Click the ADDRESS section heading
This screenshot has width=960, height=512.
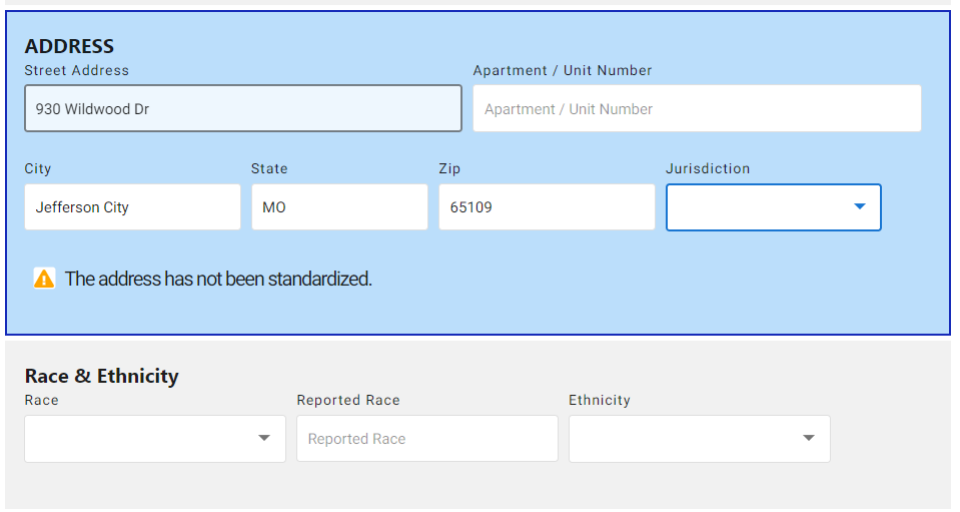pyautogui.click(x=69, y=46)
